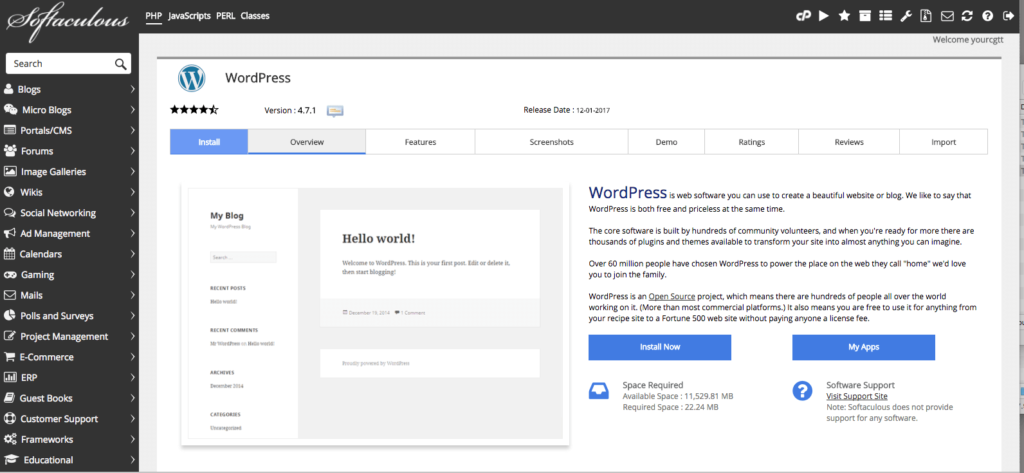Click inside the Search input field

(x=60, y=63)
